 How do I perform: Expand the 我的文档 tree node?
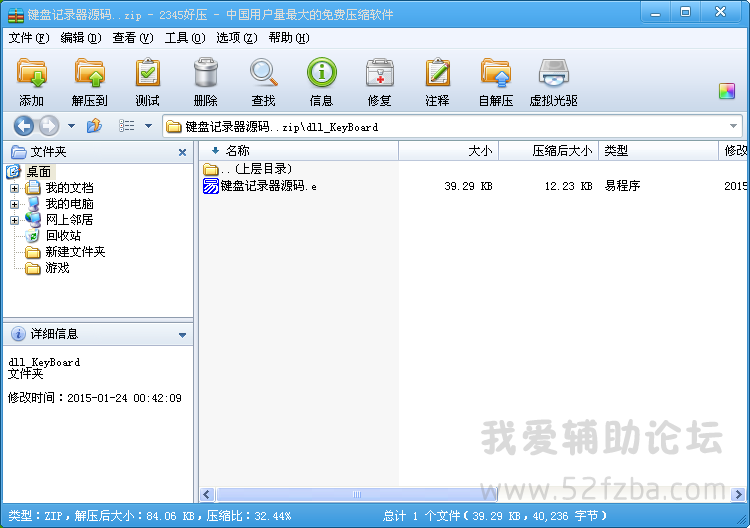[14, 188]
